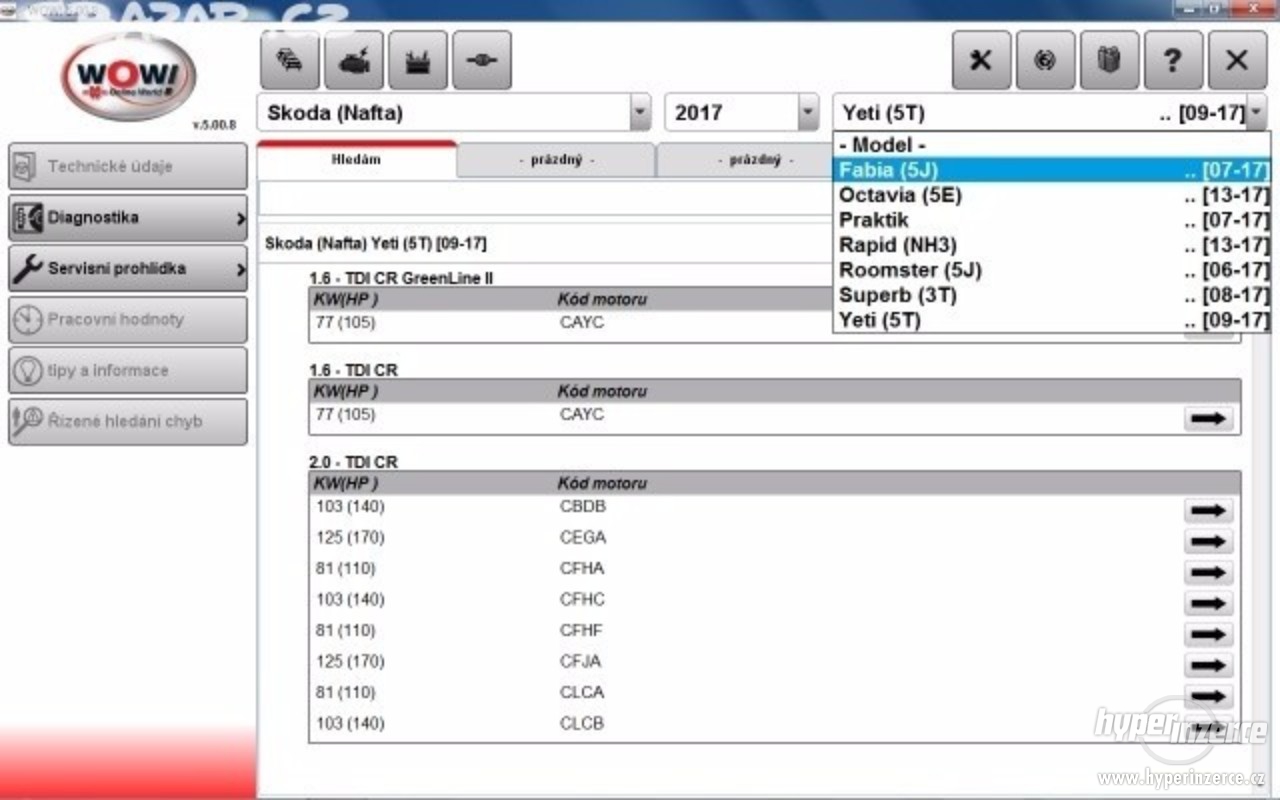Click arrow for CFHA engine row

[1208, 572]
